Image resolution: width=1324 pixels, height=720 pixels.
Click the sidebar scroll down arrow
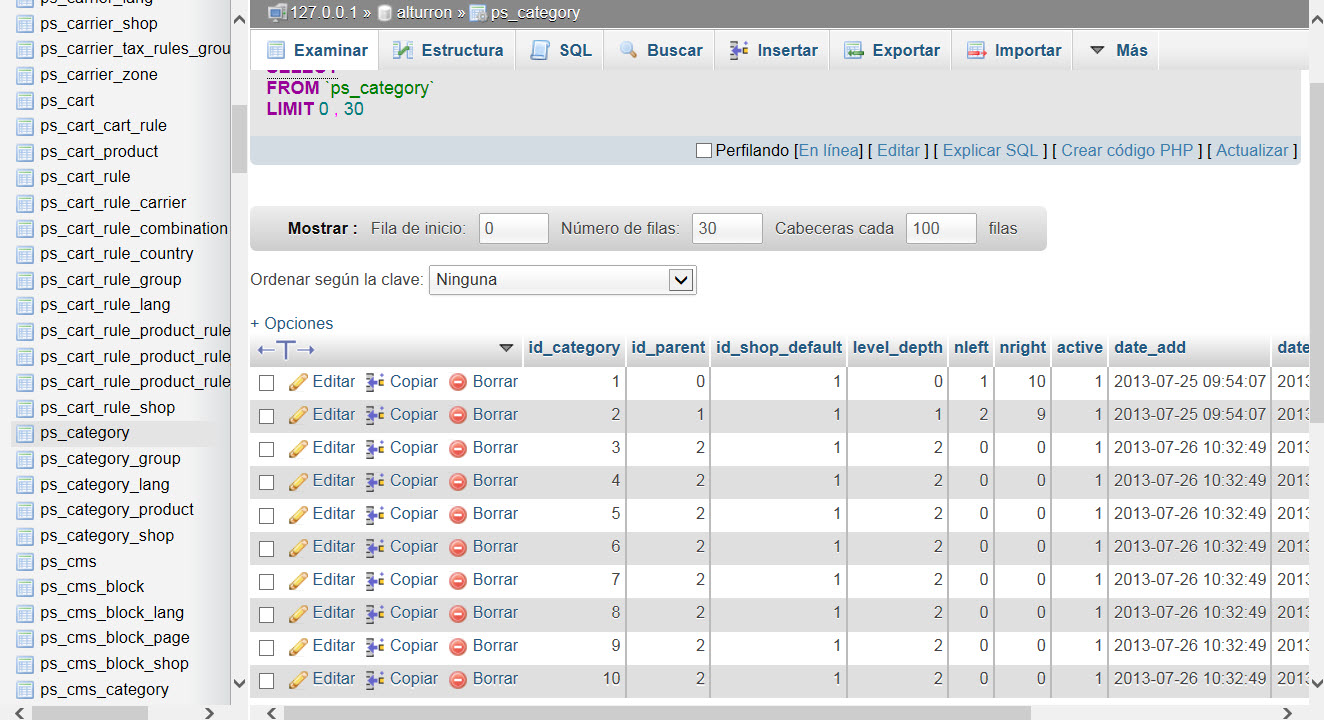[x=239, y=683]
